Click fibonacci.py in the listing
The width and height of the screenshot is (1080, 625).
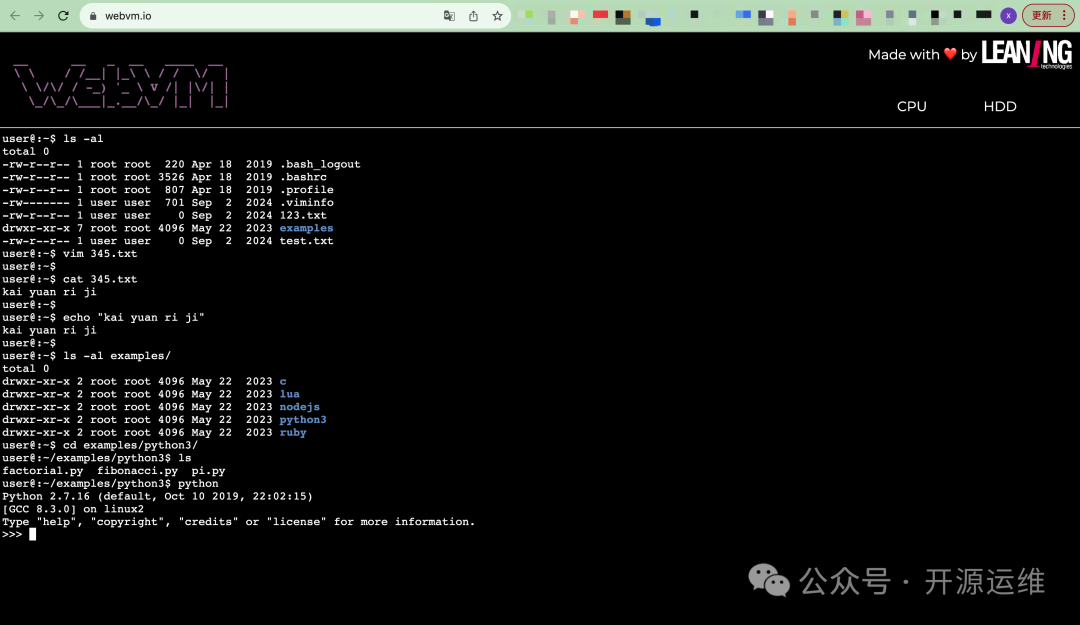tap(137, 471)
